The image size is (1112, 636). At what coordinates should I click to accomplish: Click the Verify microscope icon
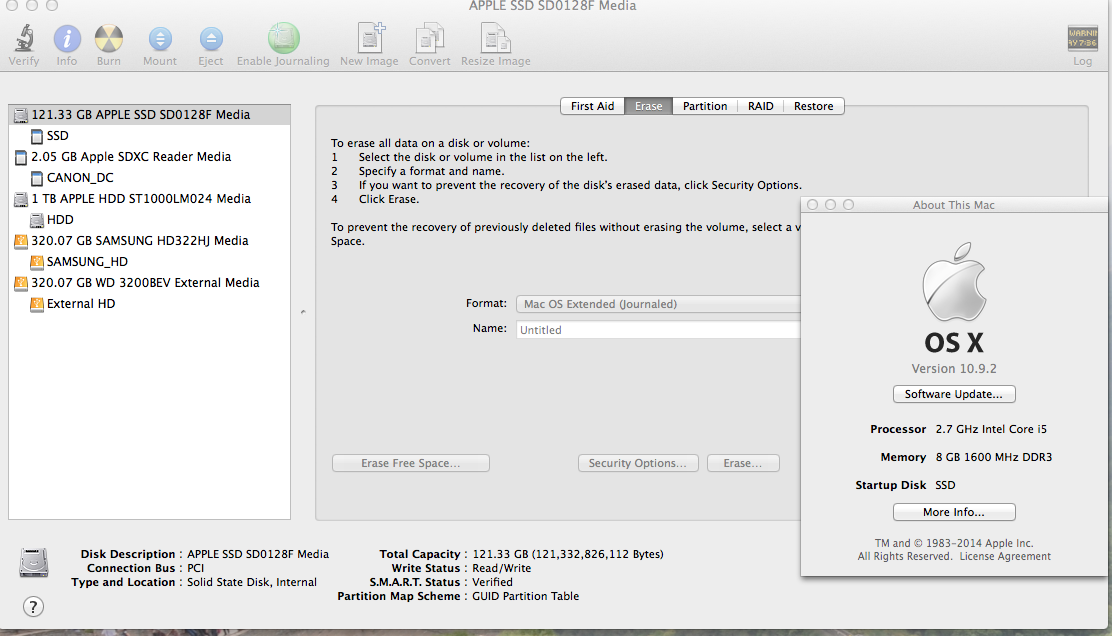(x=24, y=38)
